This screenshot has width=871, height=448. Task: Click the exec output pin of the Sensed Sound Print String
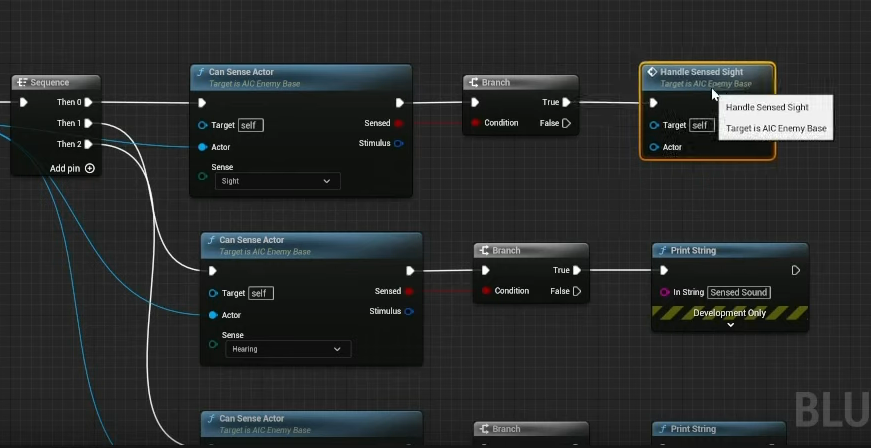click(x=795, y=270)
